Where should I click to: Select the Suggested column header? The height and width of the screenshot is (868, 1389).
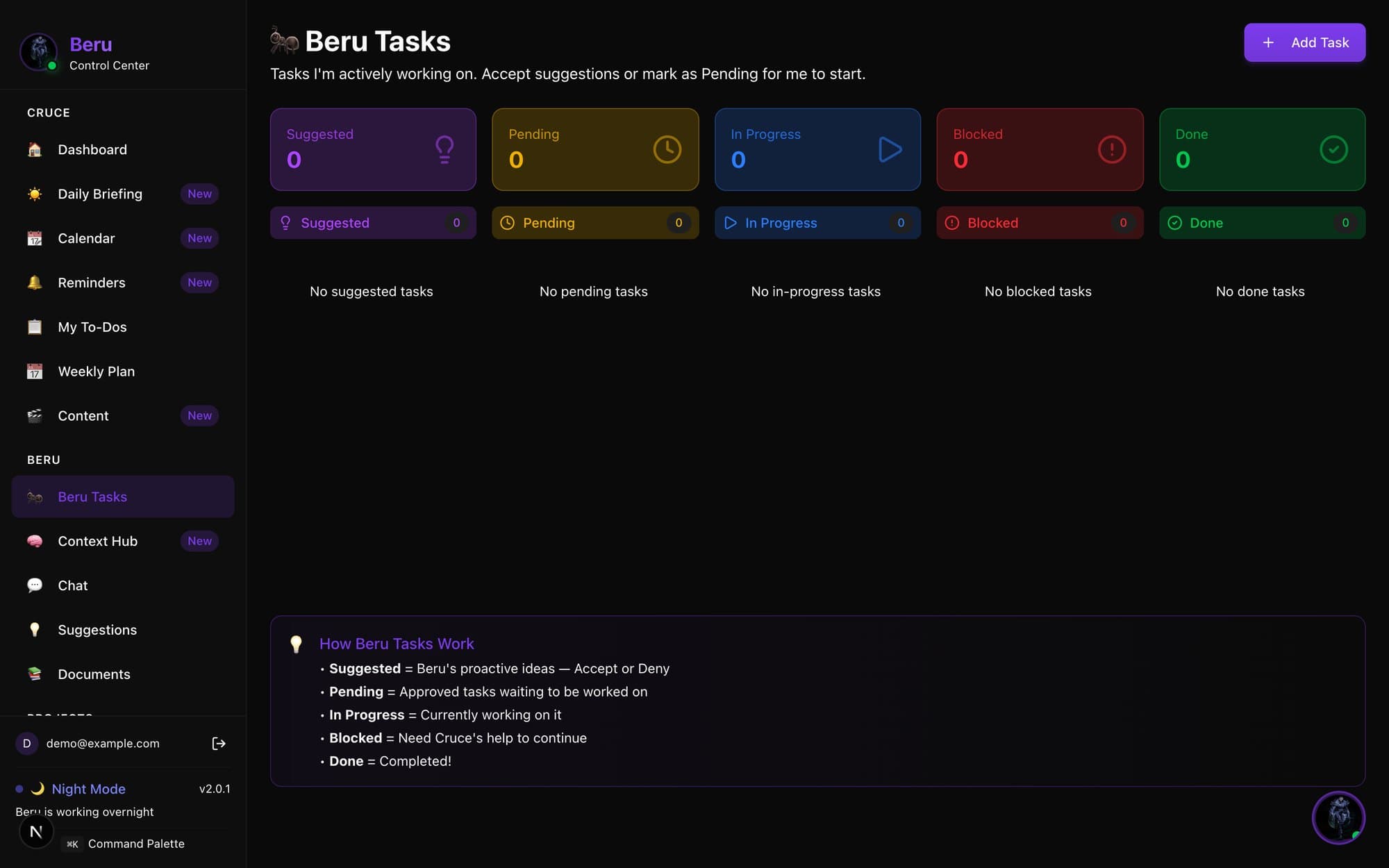tap(373, 223)
